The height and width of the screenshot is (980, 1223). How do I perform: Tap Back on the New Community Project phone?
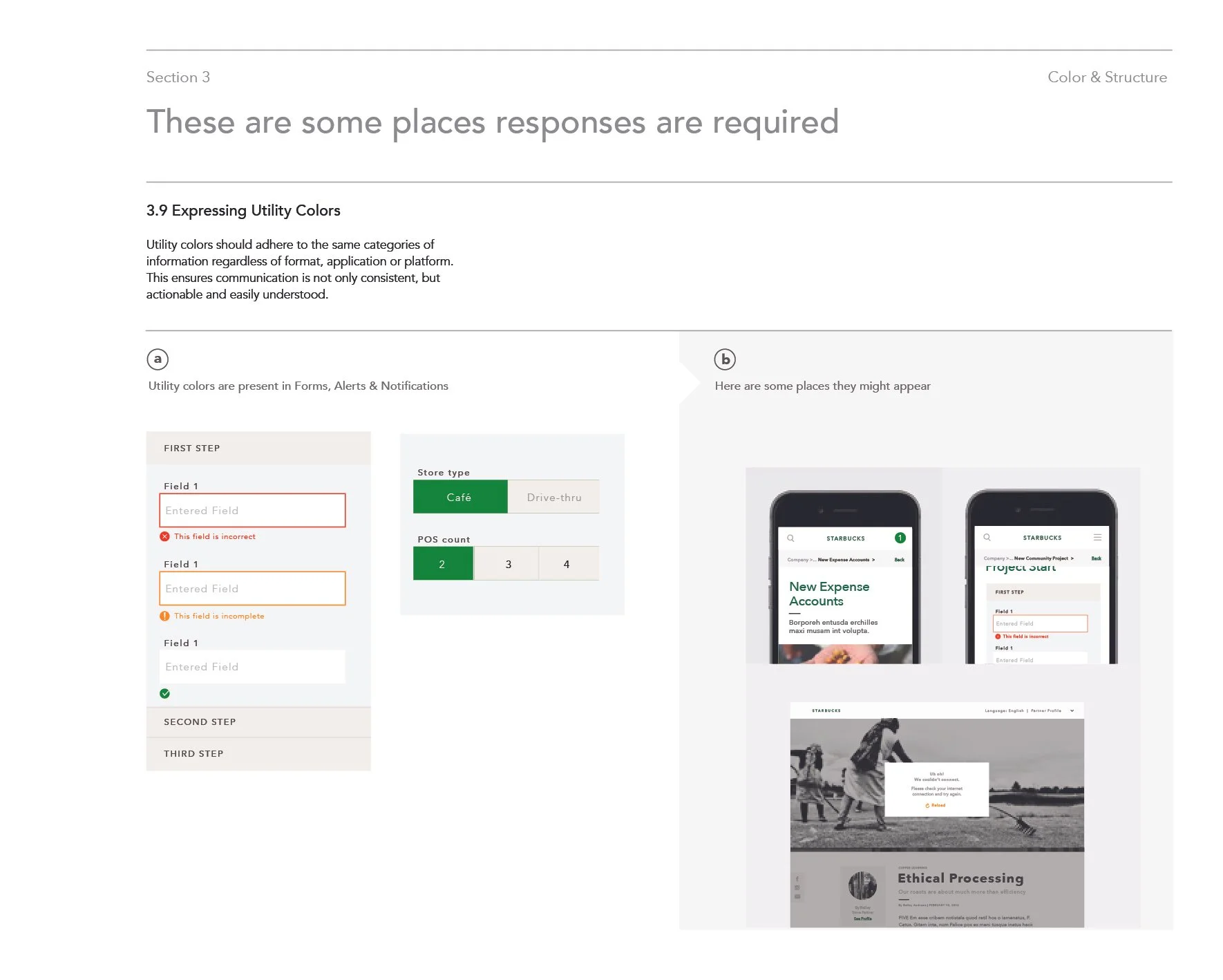(1097, 558)
